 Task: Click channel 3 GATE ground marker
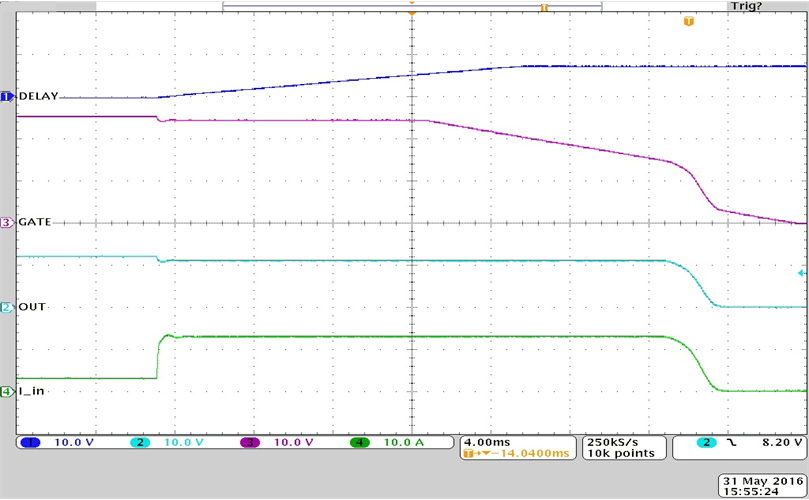tap(7, 222)
